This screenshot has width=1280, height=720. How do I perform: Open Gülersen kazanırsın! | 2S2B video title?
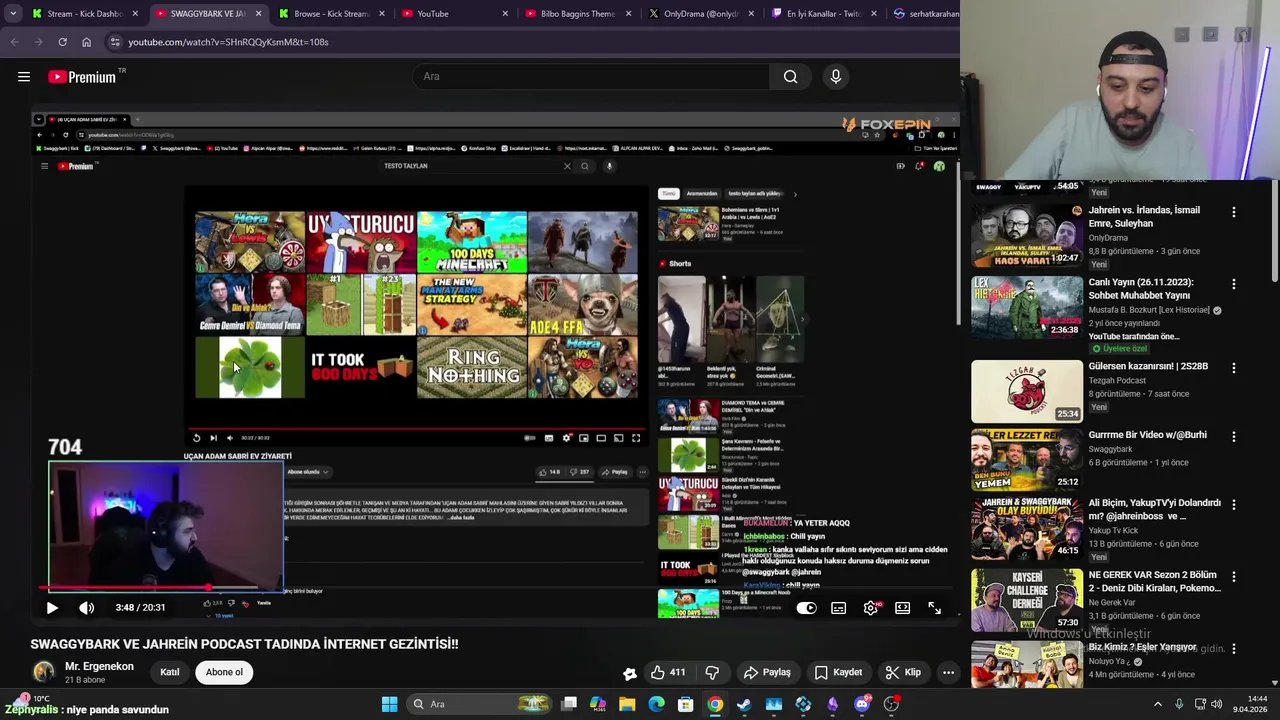click(1148, 367)
